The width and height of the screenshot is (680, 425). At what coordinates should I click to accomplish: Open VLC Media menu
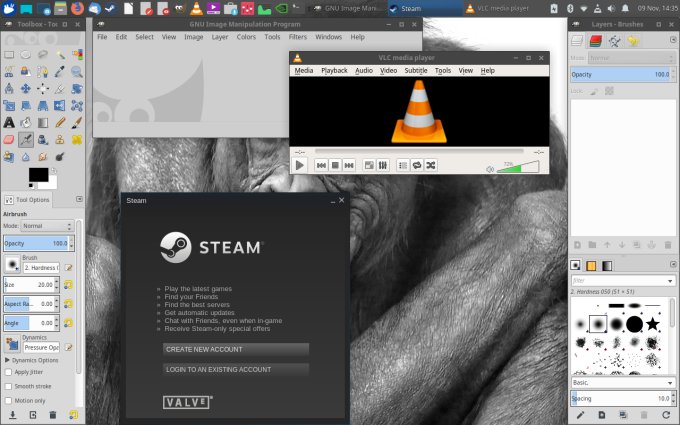(x=304, y=70)
